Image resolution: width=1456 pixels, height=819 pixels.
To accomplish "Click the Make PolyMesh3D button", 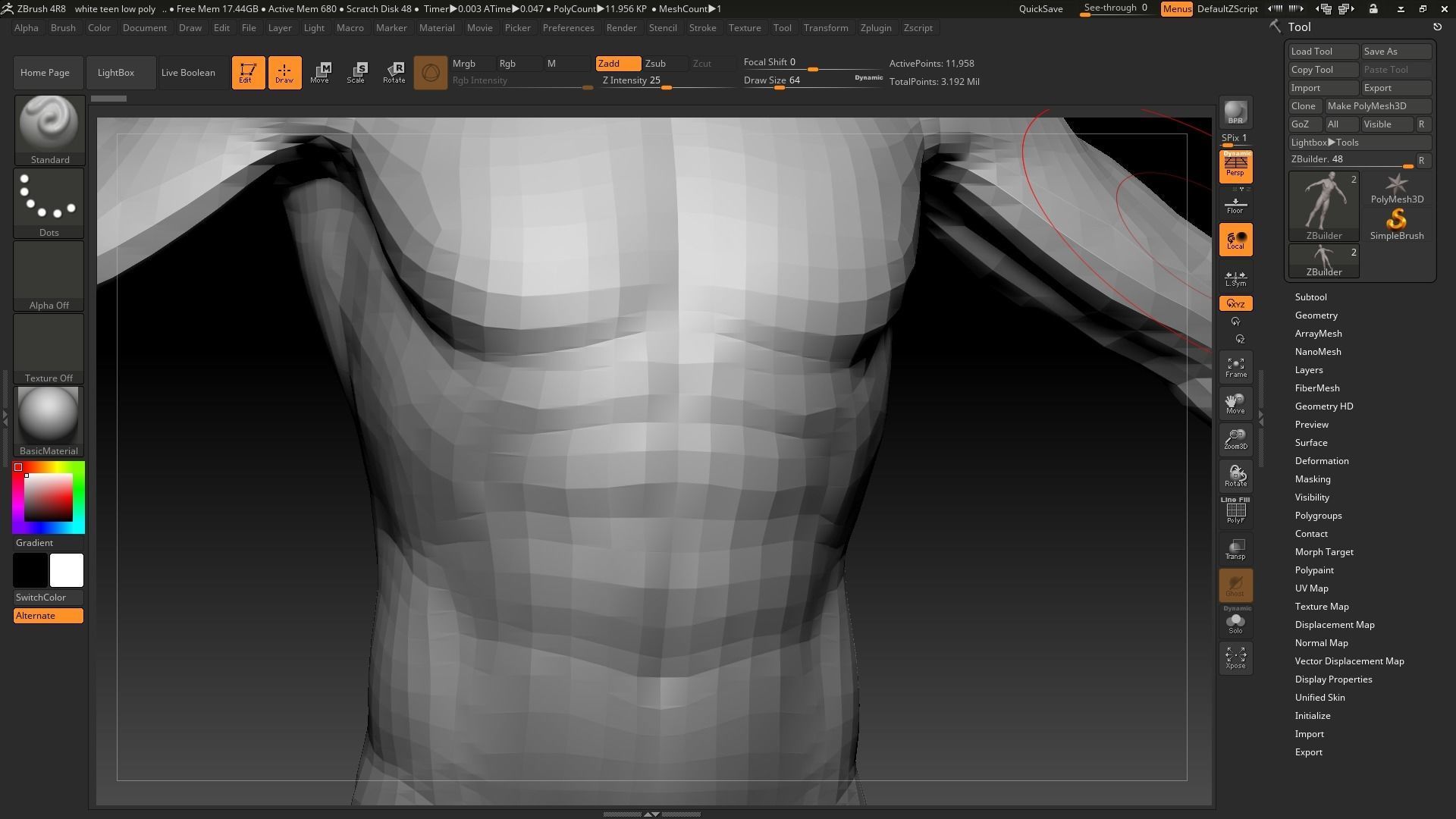I will click(1376, 106).
